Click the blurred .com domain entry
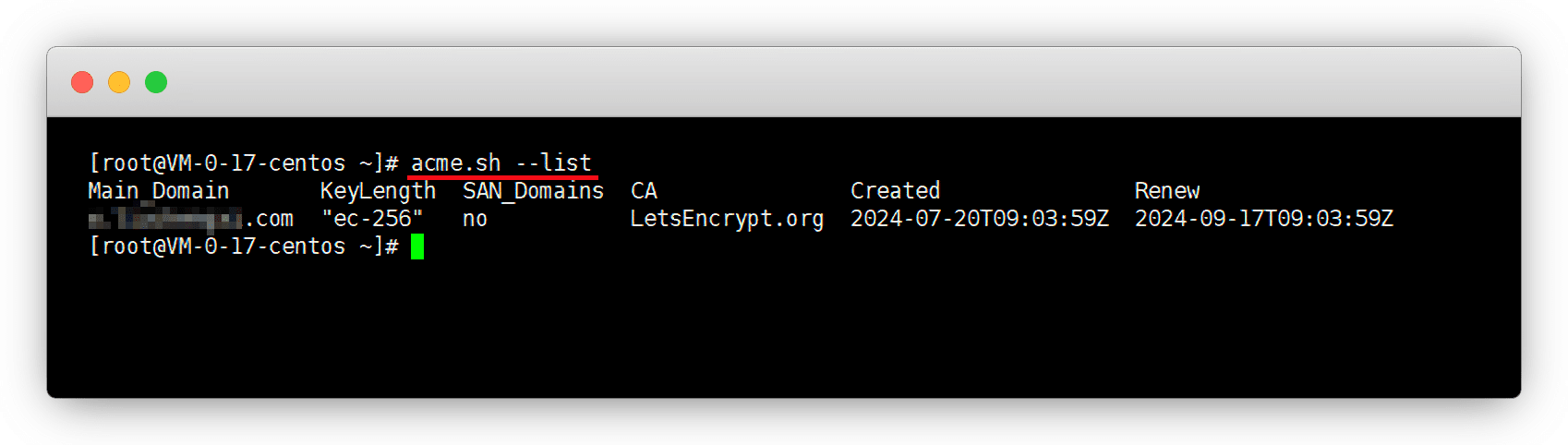 pyautogui.click(x=190, y=219)
